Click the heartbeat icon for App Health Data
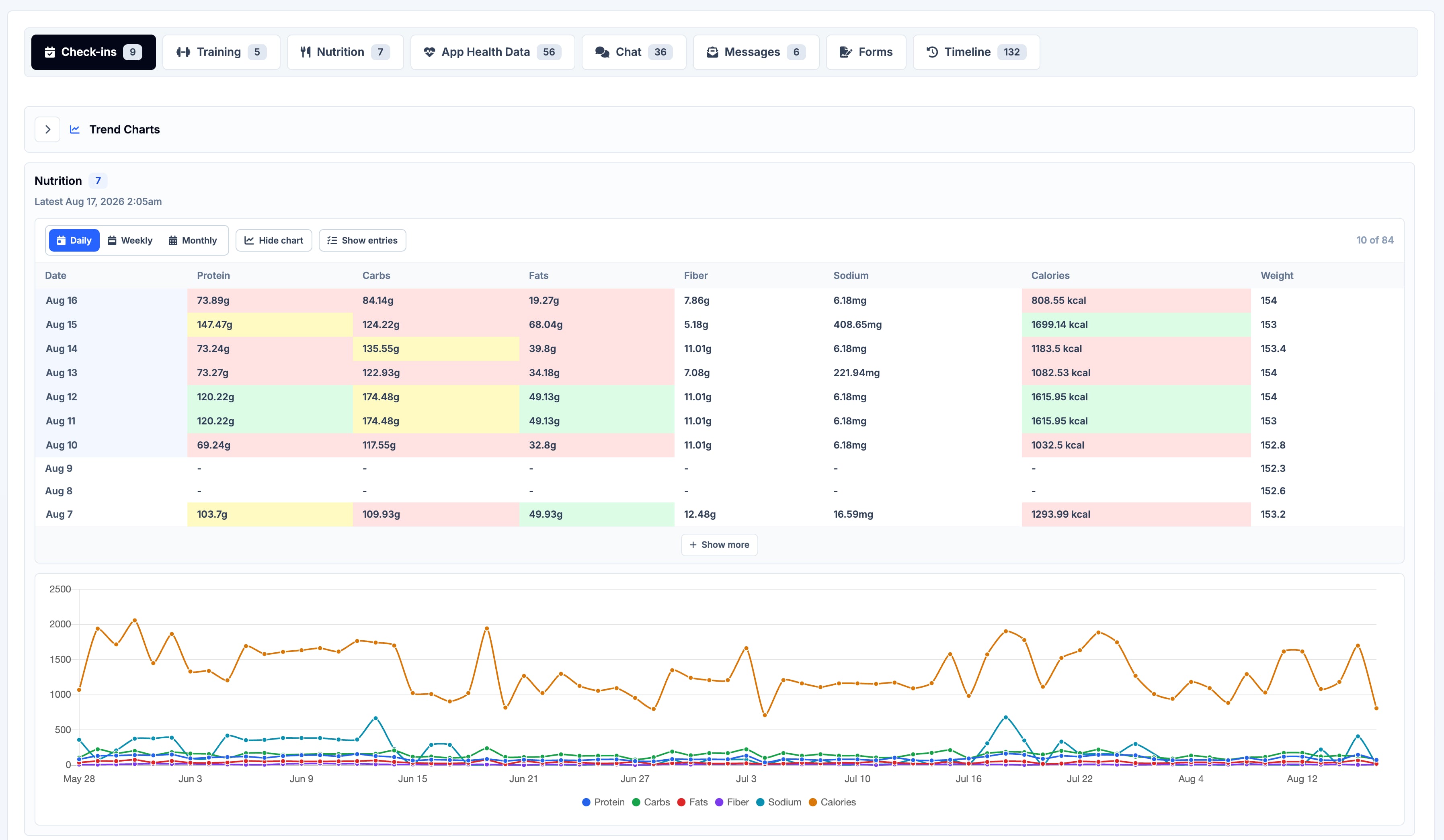This screenshot has height=840, width=1444. tap(429, 52)
